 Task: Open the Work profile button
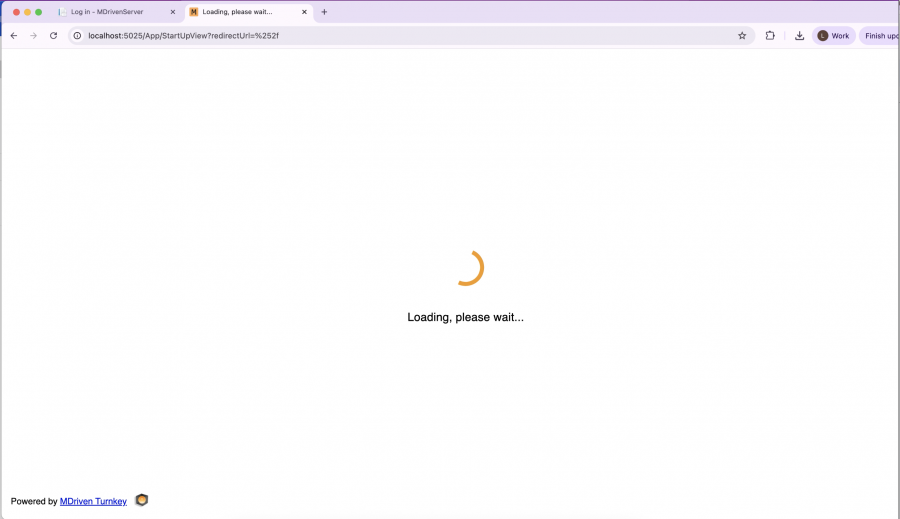click(x=833, y=36)
